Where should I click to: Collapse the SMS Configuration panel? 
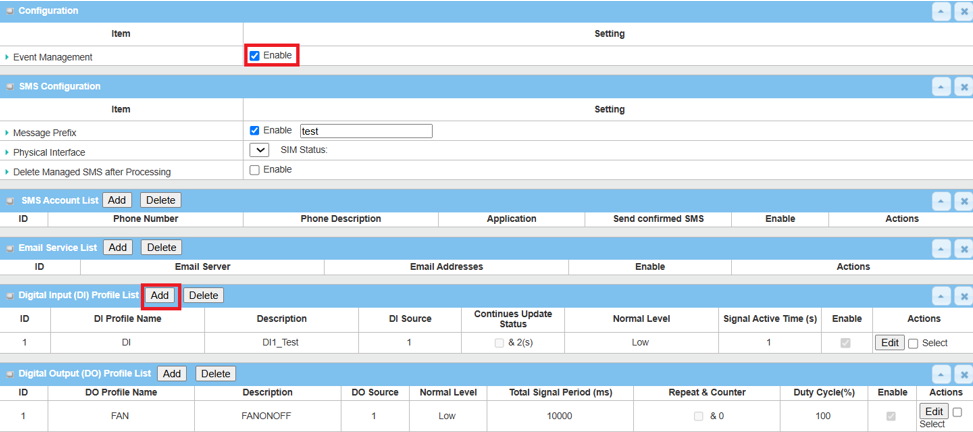tap(941, 87)
